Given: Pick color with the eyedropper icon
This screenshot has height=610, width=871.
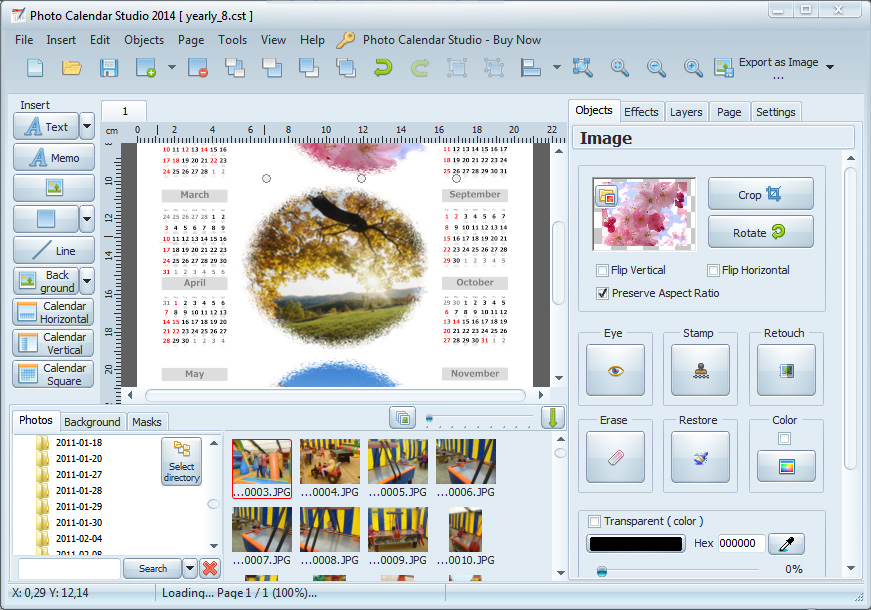Looking at the screenshot, I should pos(787,544).
